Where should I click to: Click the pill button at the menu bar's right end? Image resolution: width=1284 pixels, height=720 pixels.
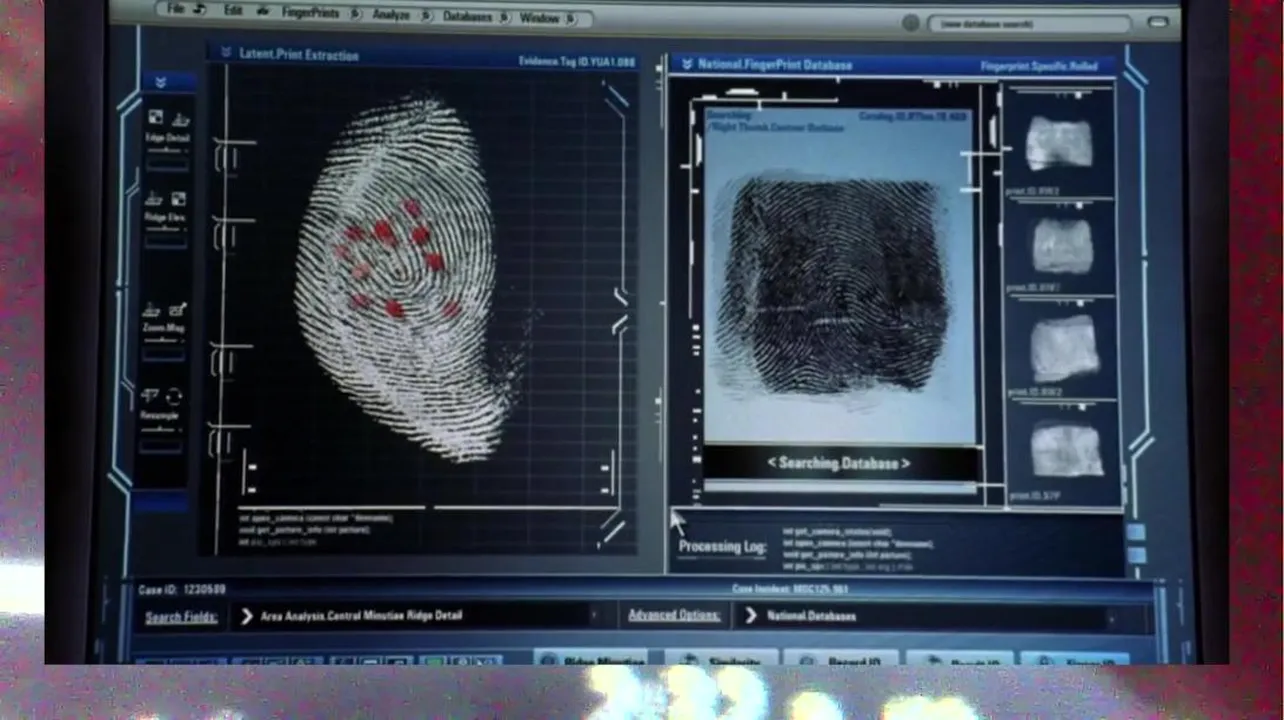point(1158,22)
